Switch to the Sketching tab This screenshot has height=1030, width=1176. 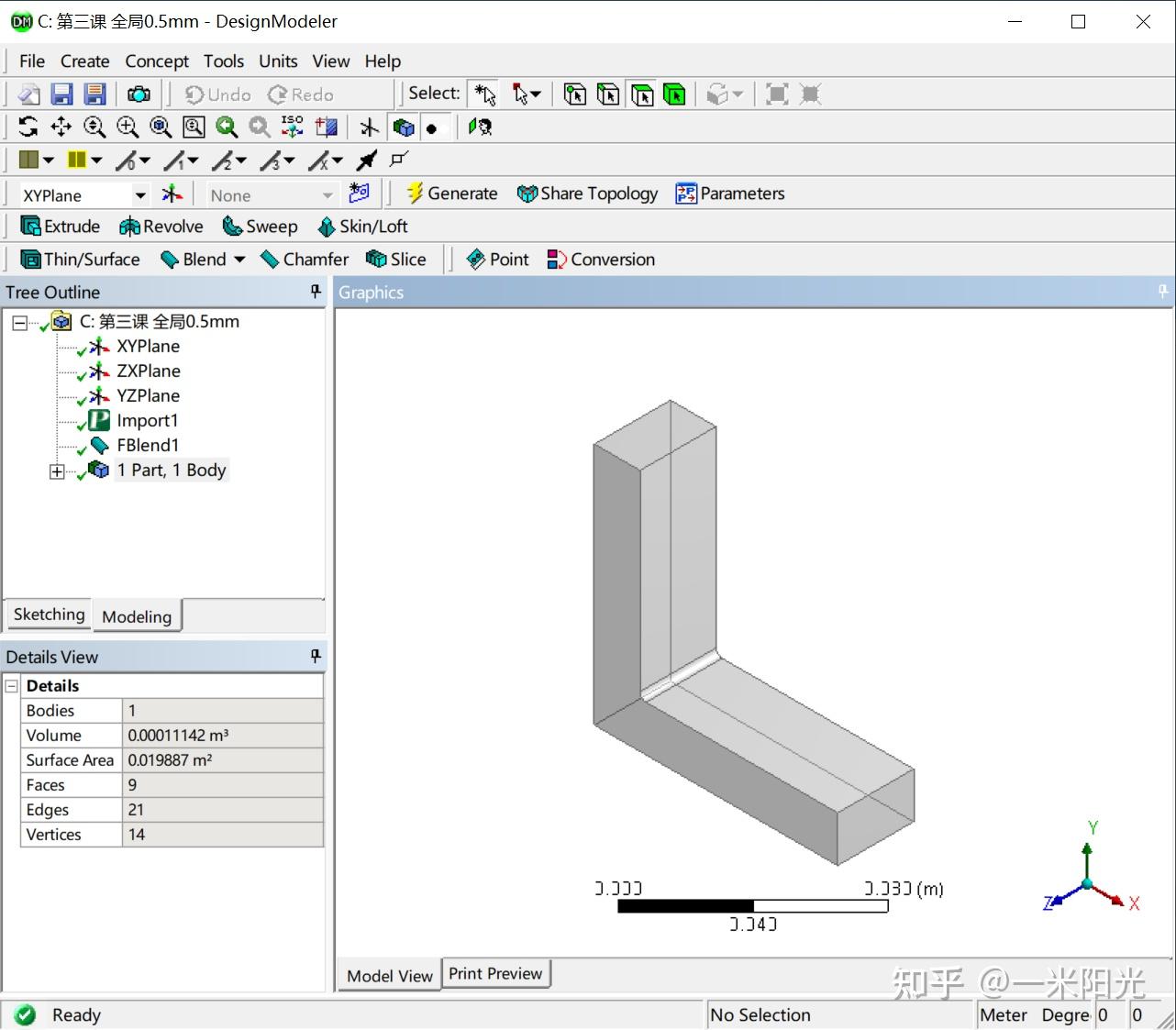tap(48, 615)
